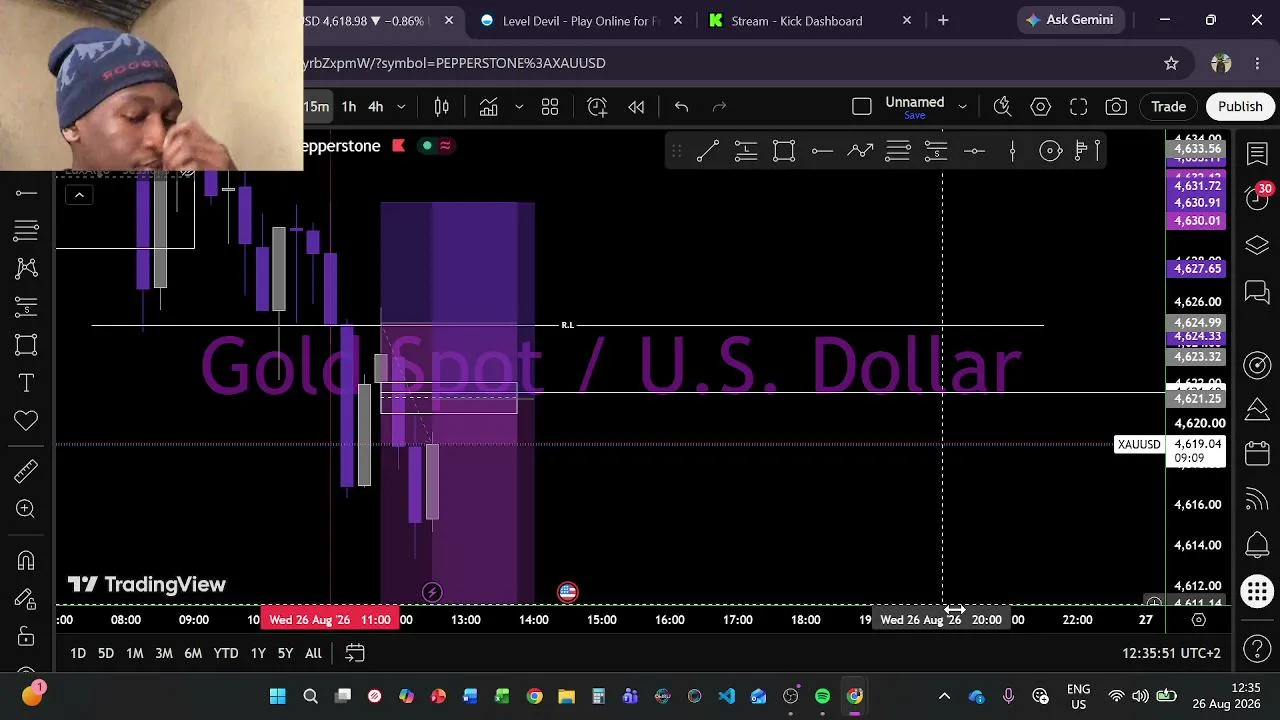Click Save under the Unnamed layout
This screenshot has width=1280, height=720.
coord(914,116)
